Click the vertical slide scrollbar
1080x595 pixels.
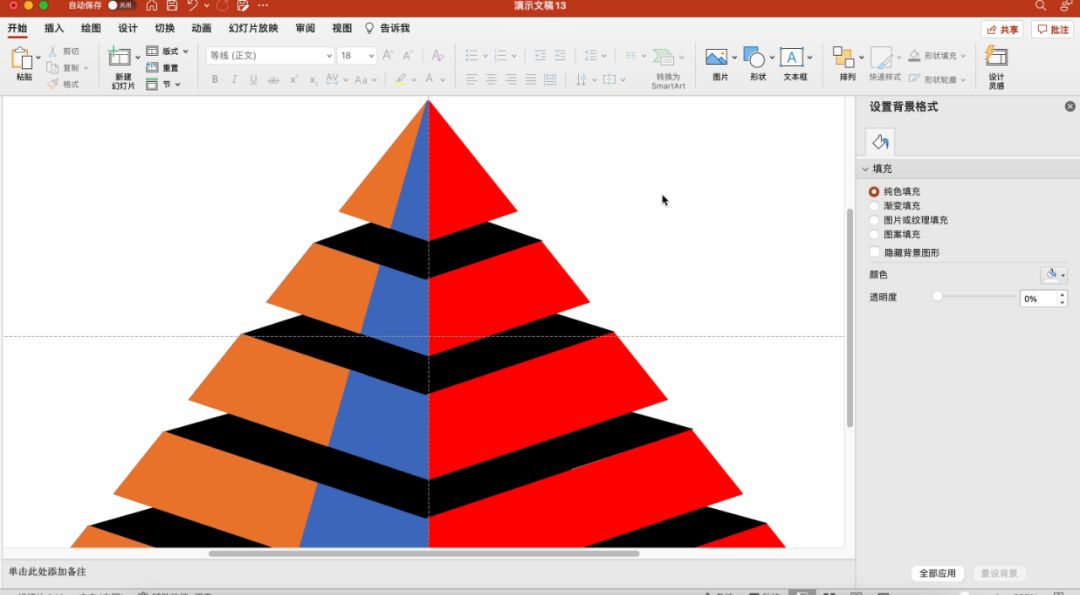click(x=850, y=317)
